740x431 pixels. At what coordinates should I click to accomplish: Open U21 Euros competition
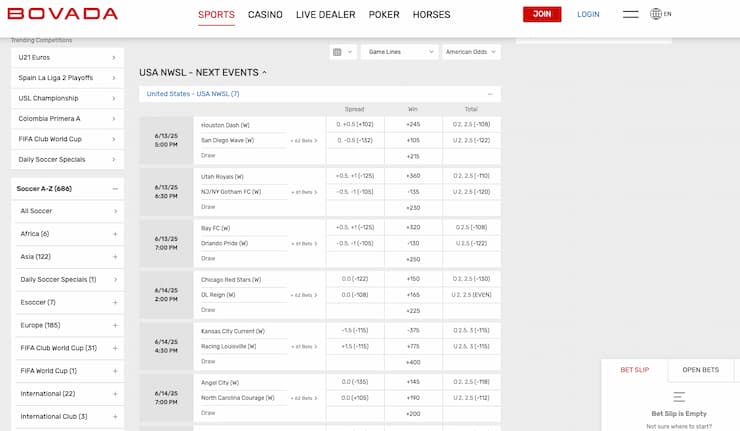(x=67, y=58)
